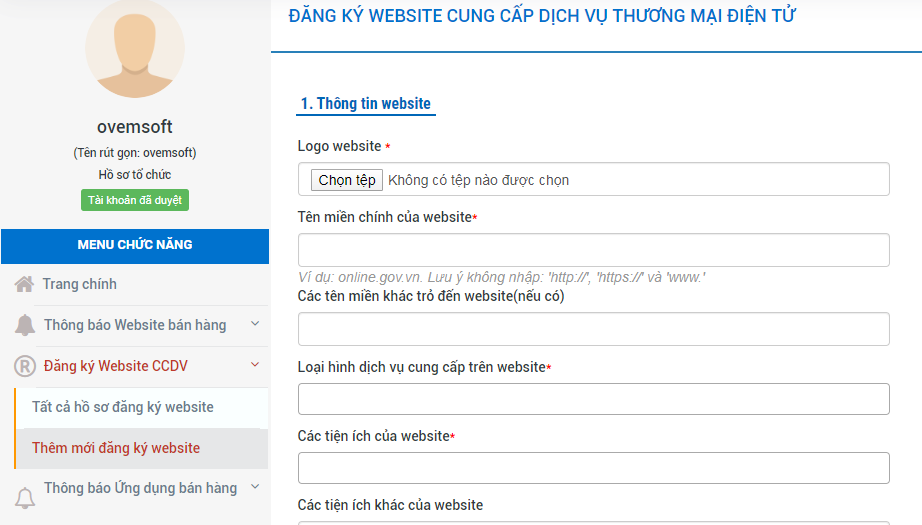Click the Hồ sơ tổ chức text
922x525 pixels.
(135, 175)
